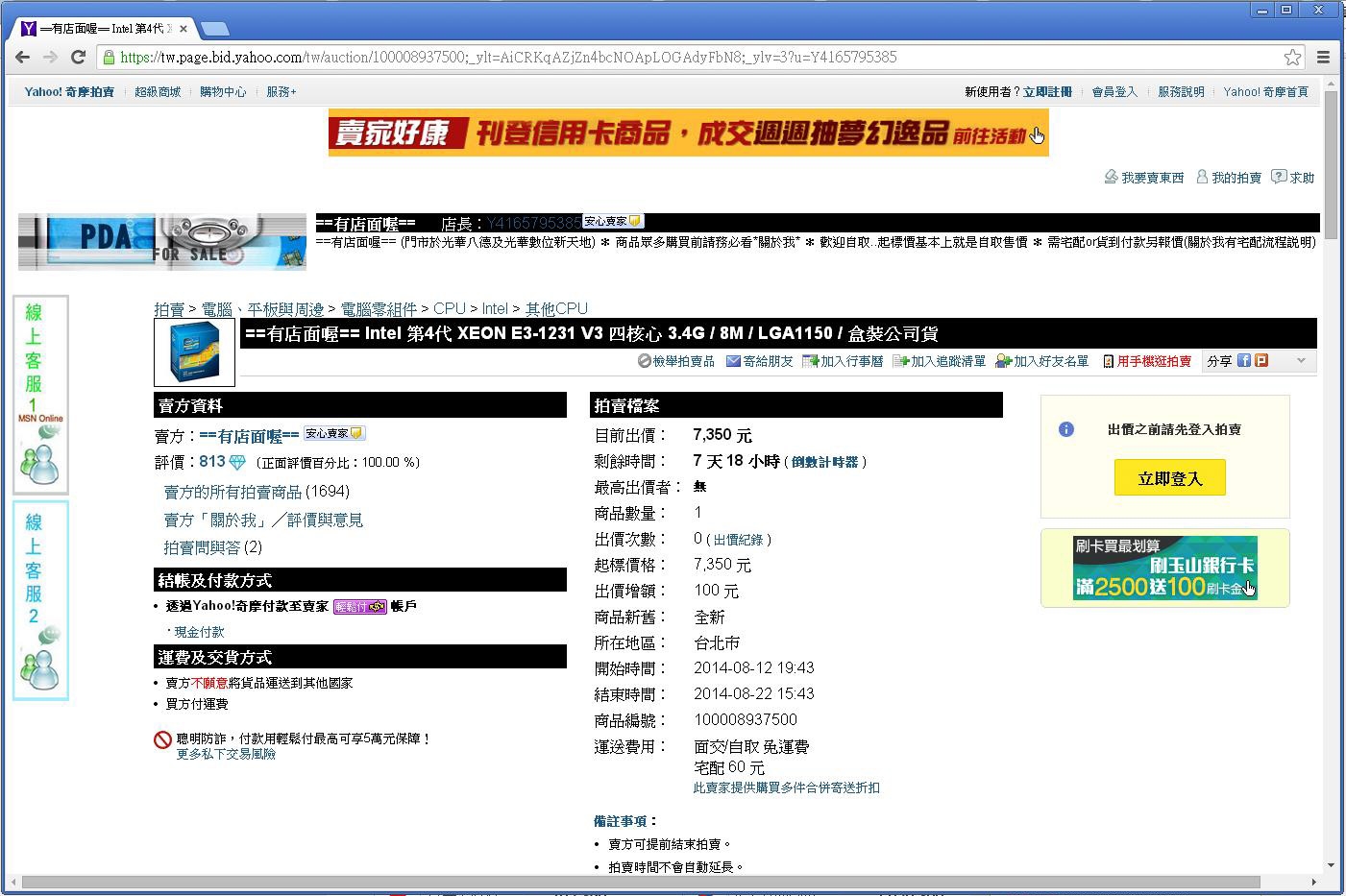Go to Yahoo! 奇摩首頁 link
This screenshot has height=896, width=1346.
point(1265,92)
